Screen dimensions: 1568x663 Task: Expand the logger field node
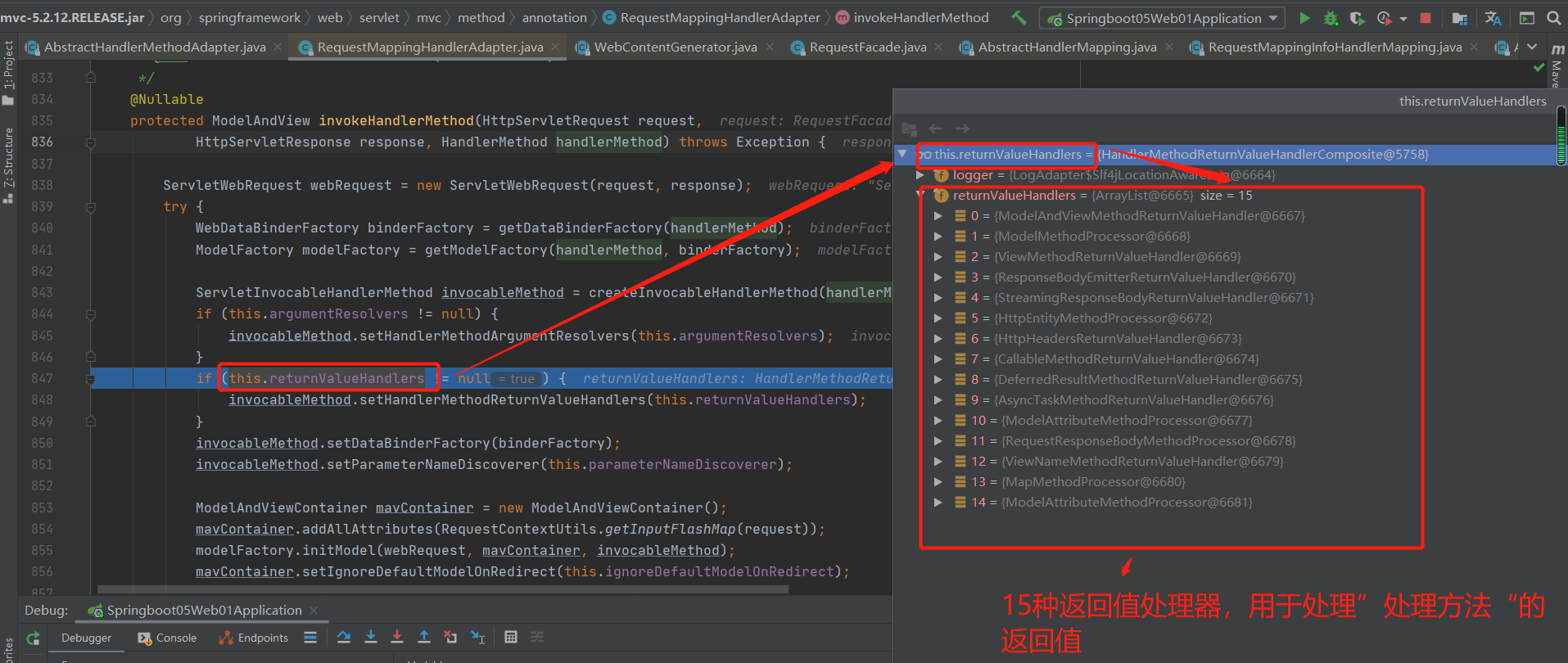[x=920, y=174]
